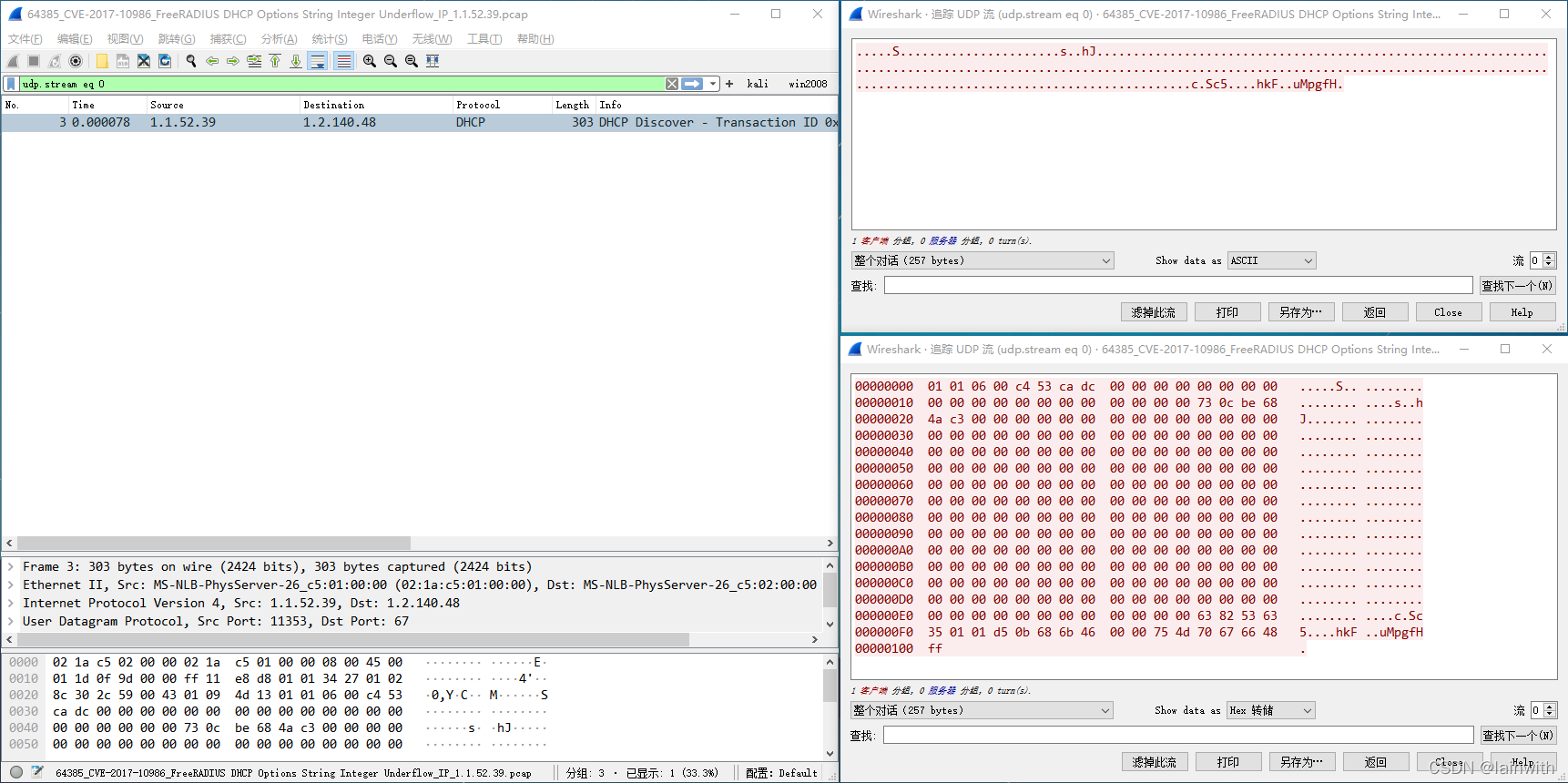Open capture options gear icon
This screenshot has width=1568, height=783.
click(76, 61)
